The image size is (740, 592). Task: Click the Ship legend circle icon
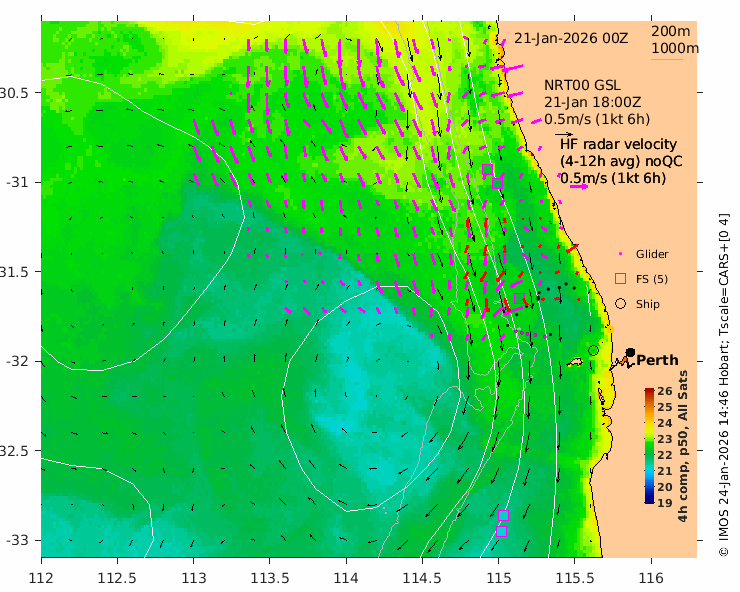click(x=621, y=304)
